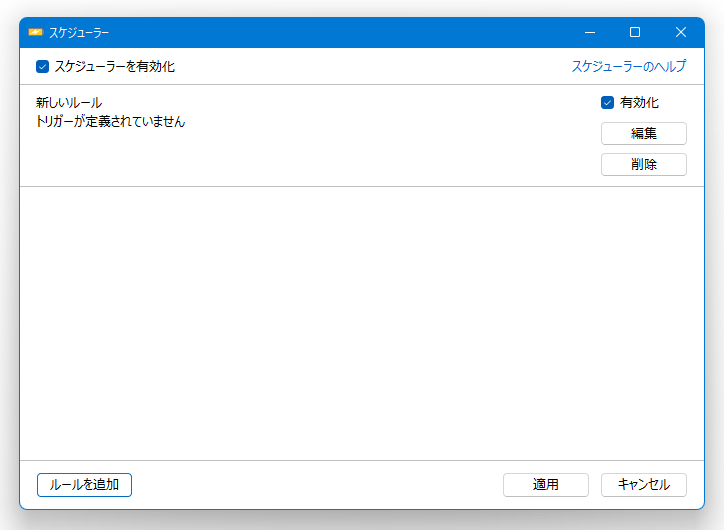Image resolution: width=724 pixels, height=530 pixels.
Task: Click the 編集 button for 新しいルール
Action: (x=644, y=133)
